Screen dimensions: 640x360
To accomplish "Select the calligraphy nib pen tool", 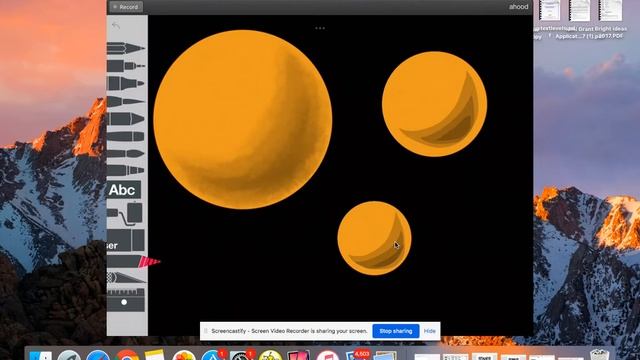I will click(126, 101).
